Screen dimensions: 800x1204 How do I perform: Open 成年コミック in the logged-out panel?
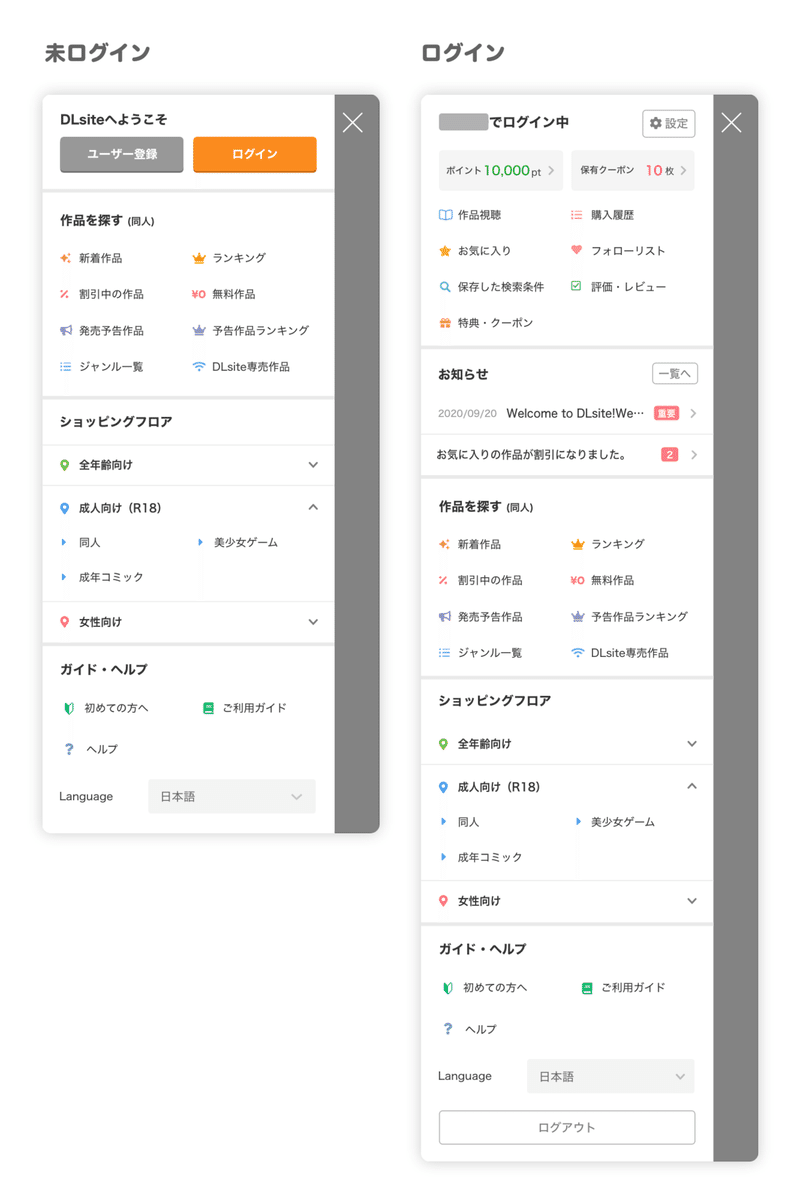[x=111, y=577]
